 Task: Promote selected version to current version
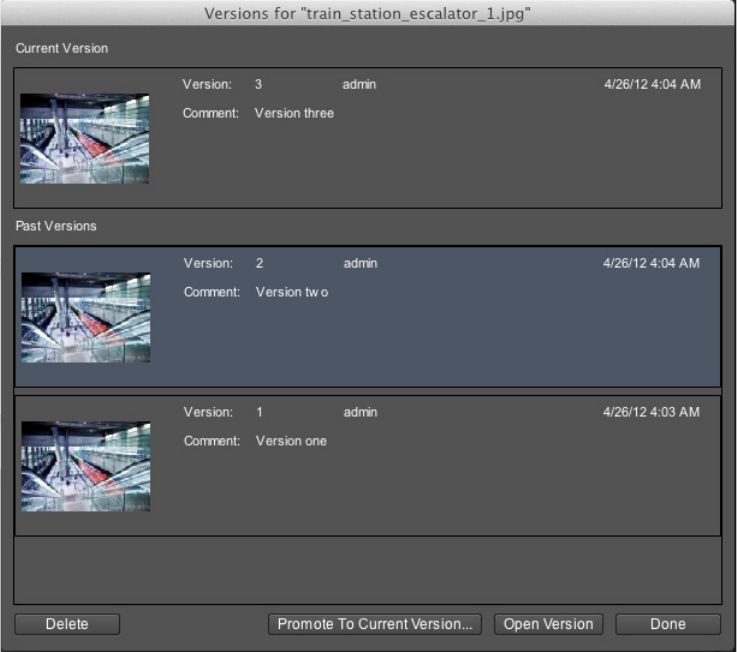click(375, 624)
